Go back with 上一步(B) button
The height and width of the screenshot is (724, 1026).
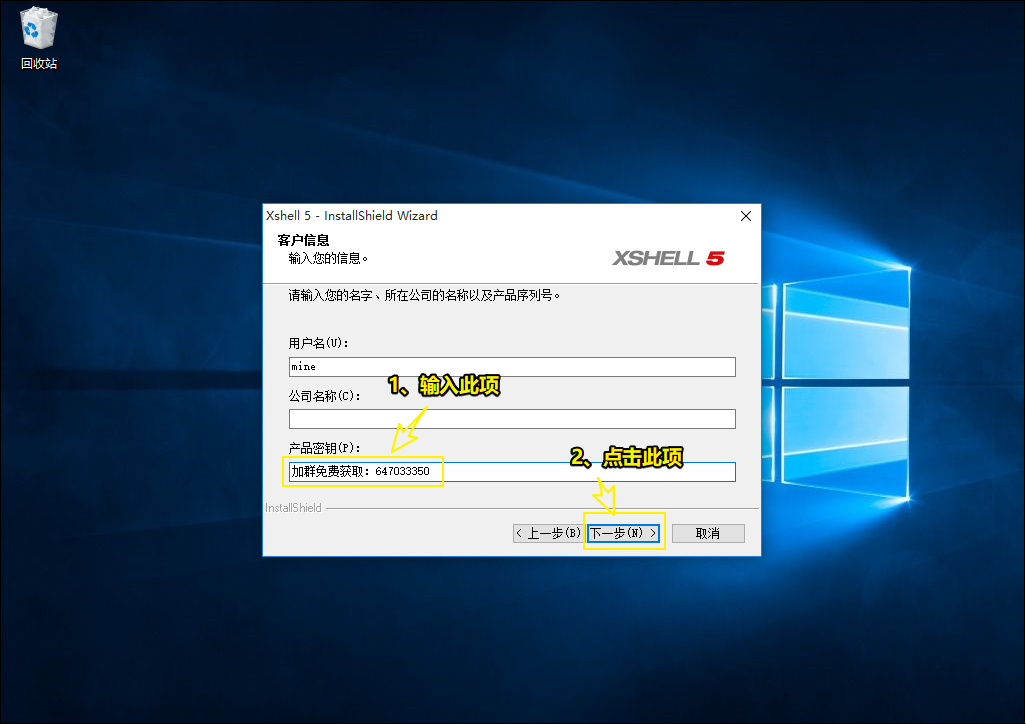[x=548, y=533]
